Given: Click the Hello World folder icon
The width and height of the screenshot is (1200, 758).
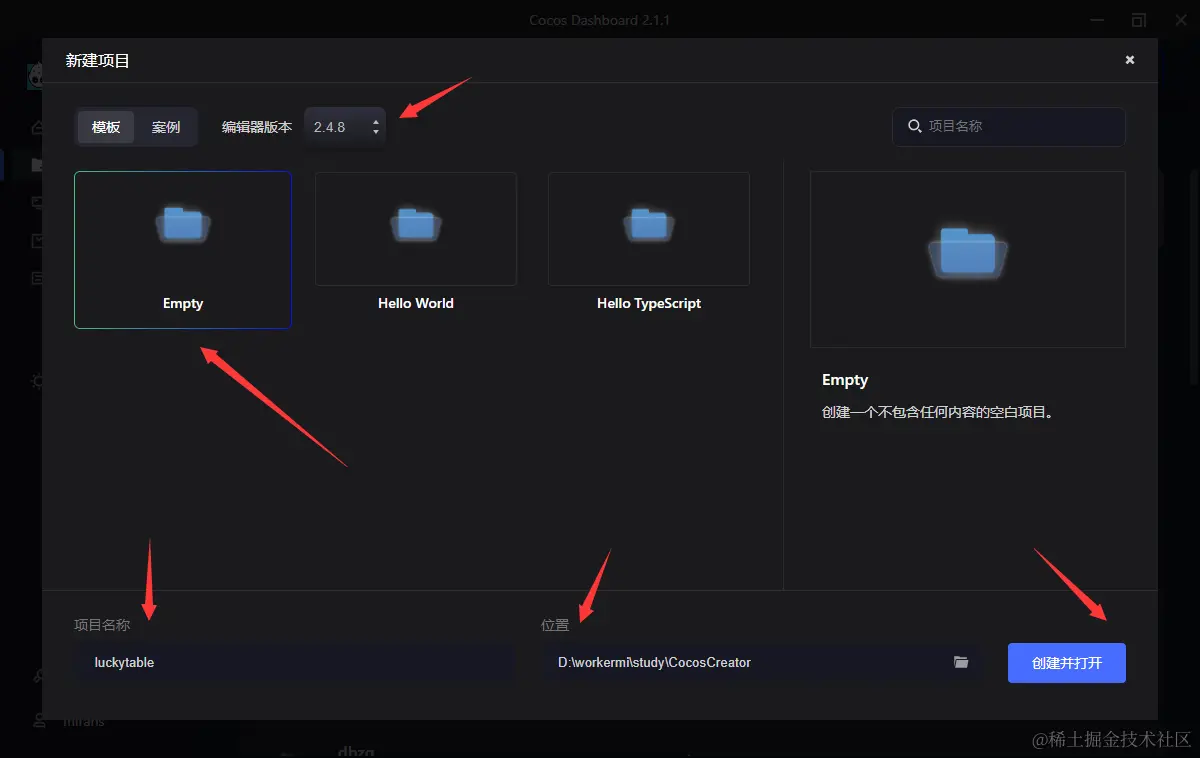Looking at the screenshot, I should click(416, 224).
